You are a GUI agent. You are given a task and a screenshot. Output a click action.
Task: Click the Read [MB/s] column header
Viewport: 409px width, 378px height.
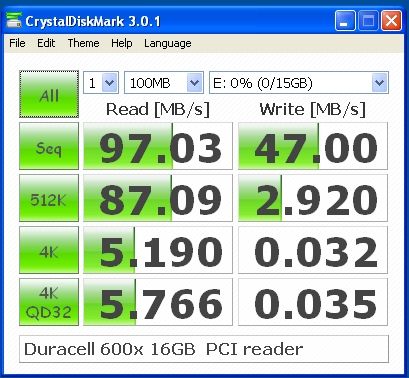tap(158, 109)
